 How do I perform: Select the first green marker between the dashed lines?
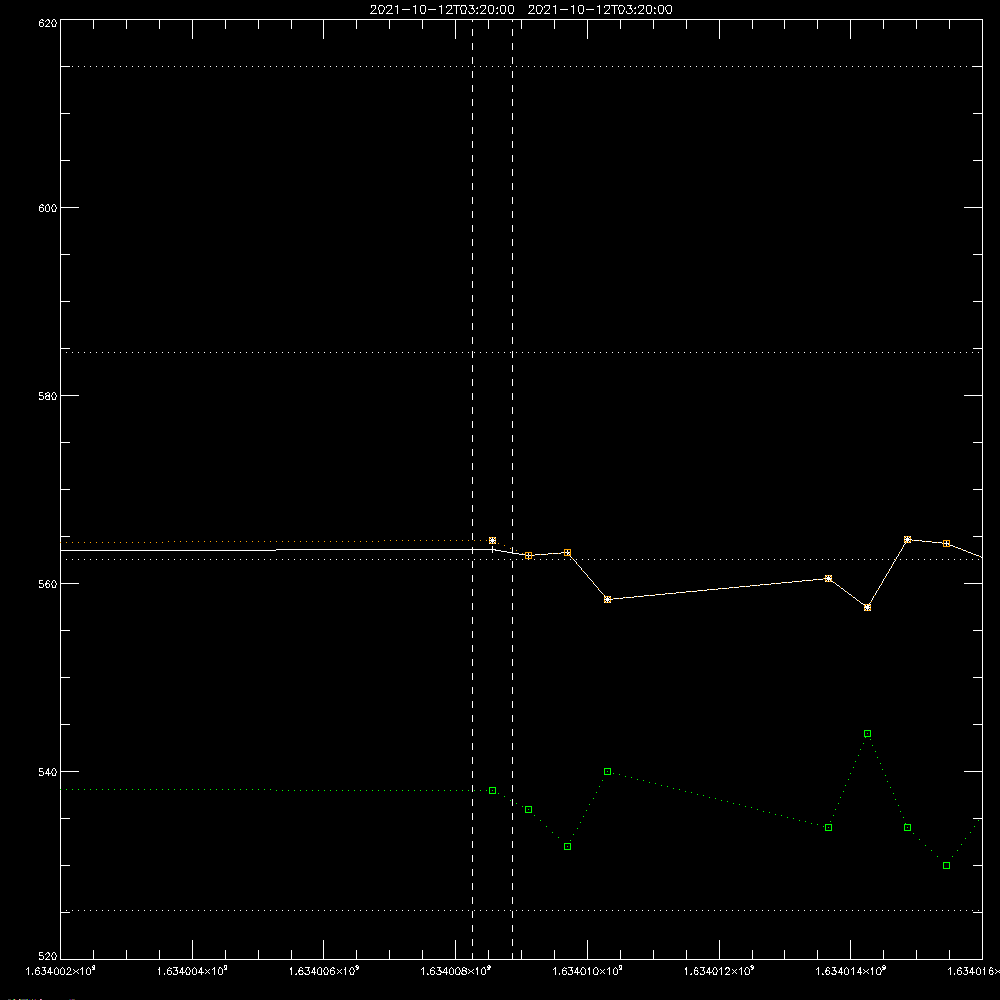[x=492, y=791]
